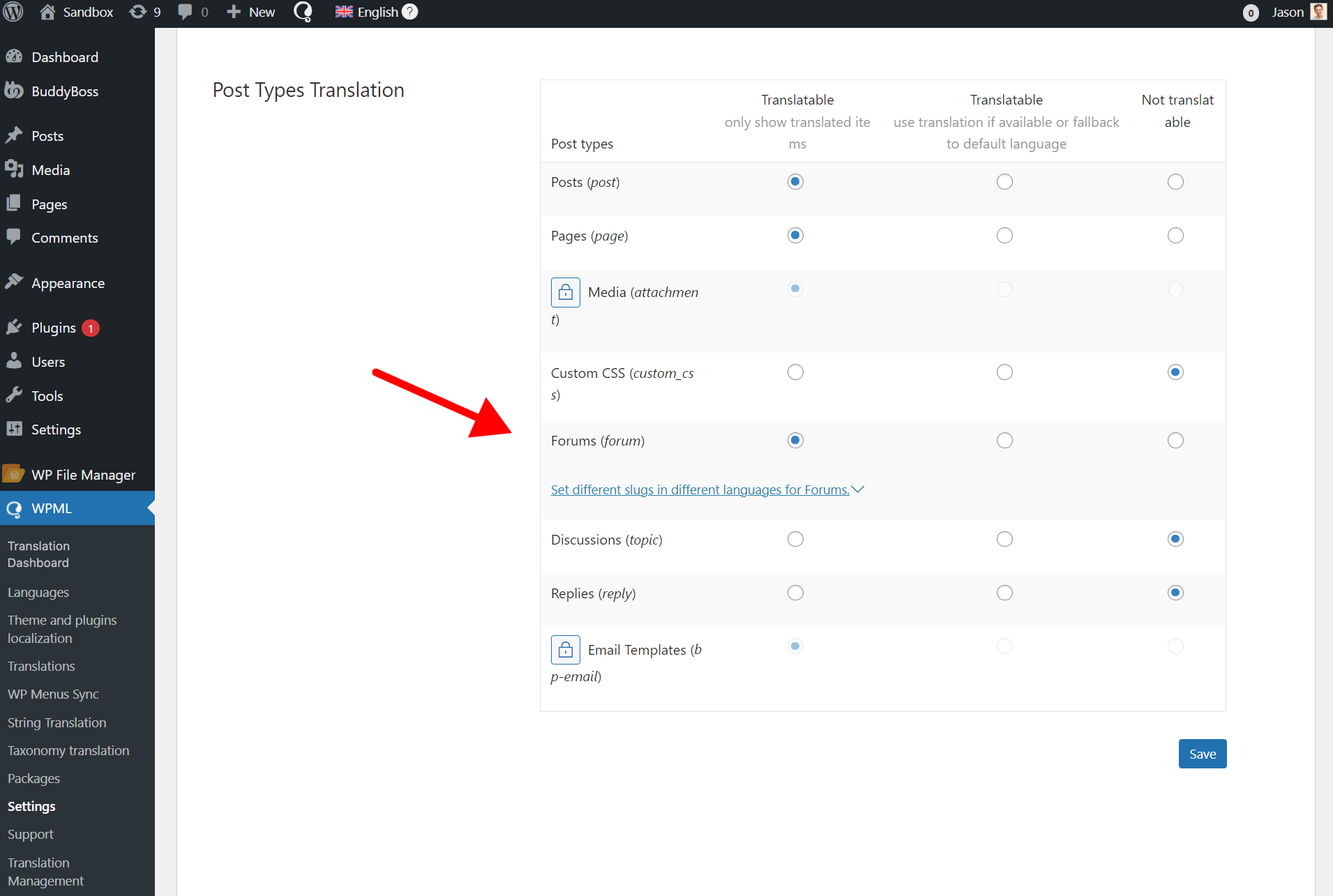The width and height of the screenshot is (1333, 896).
Task: Open the Sandbox home icon
Action: pos(47,12)
